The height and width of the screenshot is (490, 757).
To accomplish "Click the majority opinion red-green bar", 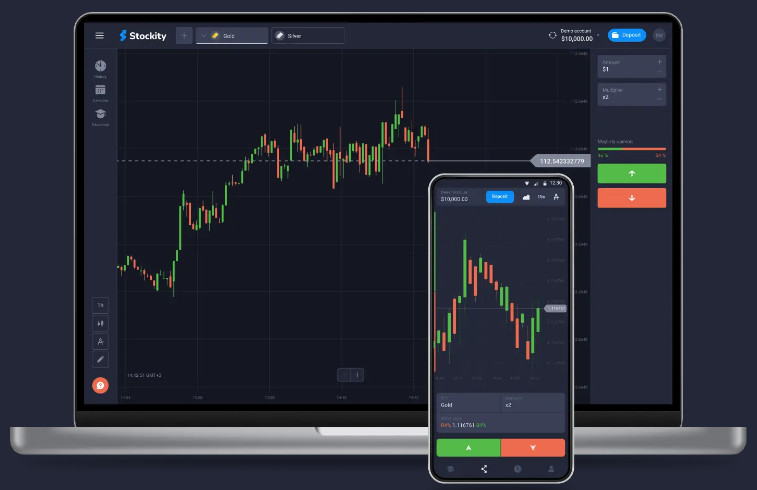I will [x=631, y=149].
